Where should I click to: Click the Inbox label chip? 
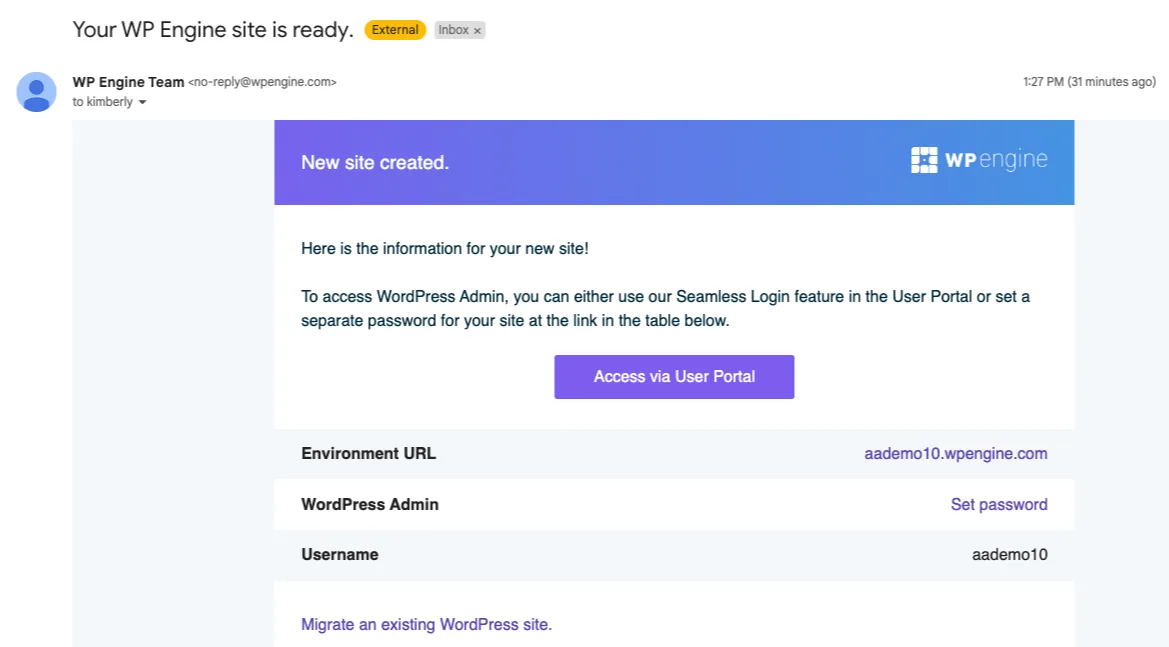click(453, 30)
